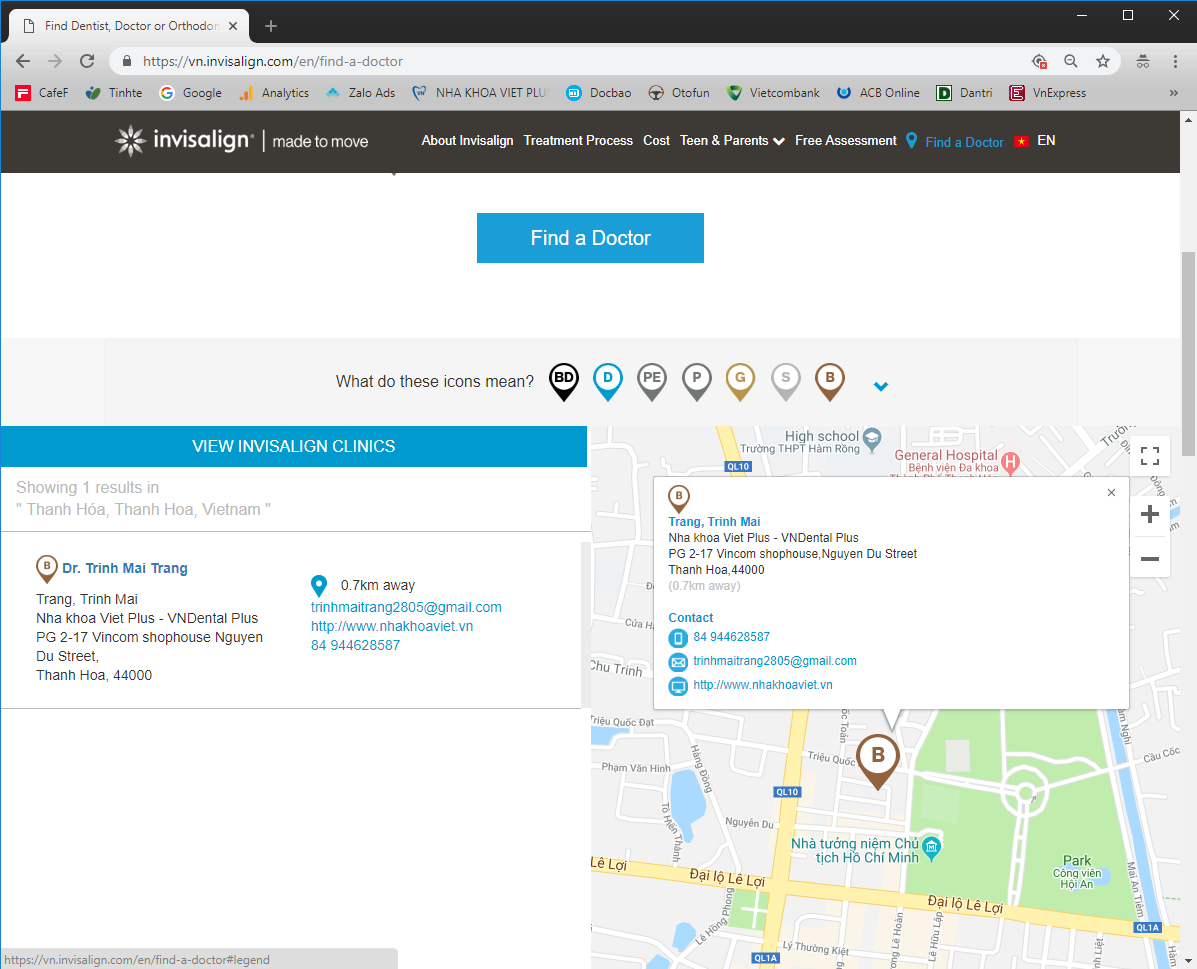Open Tinhte bookmark
The height and width of the screenshot is (969, 1197).
114,93
